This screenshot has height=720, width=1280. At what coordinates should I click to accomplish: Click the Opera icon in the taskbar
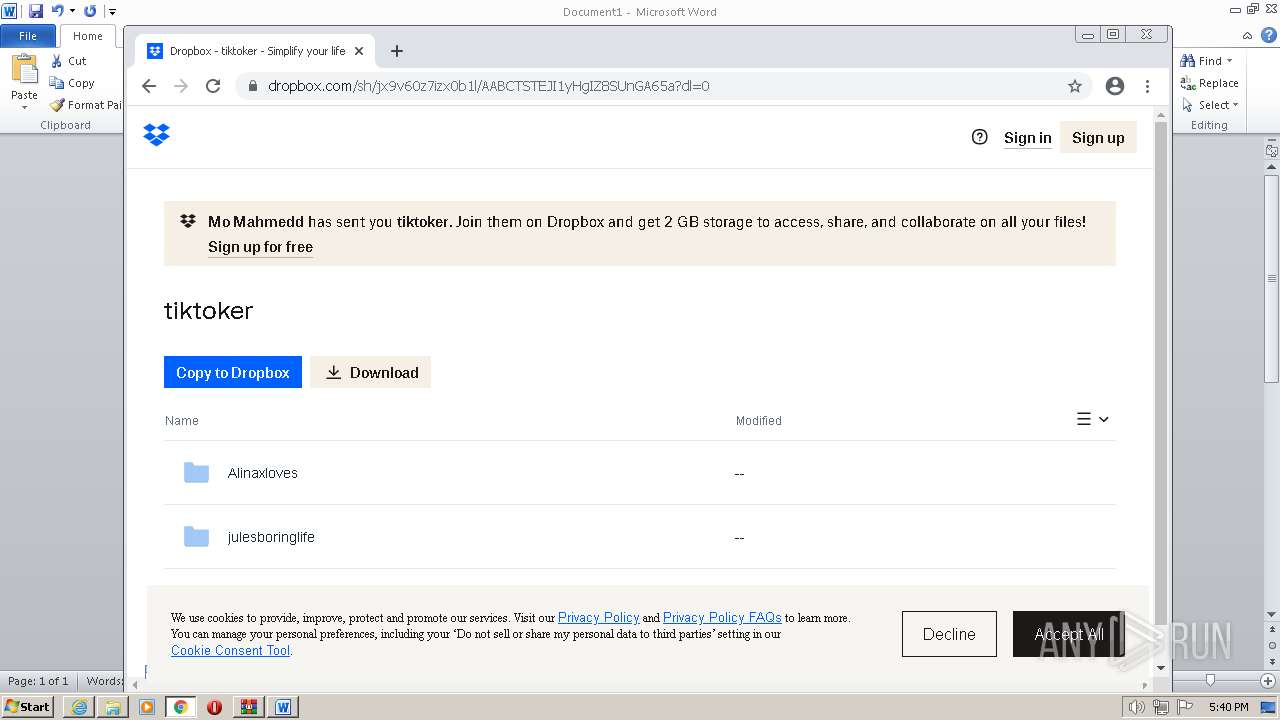click(214, 707)
